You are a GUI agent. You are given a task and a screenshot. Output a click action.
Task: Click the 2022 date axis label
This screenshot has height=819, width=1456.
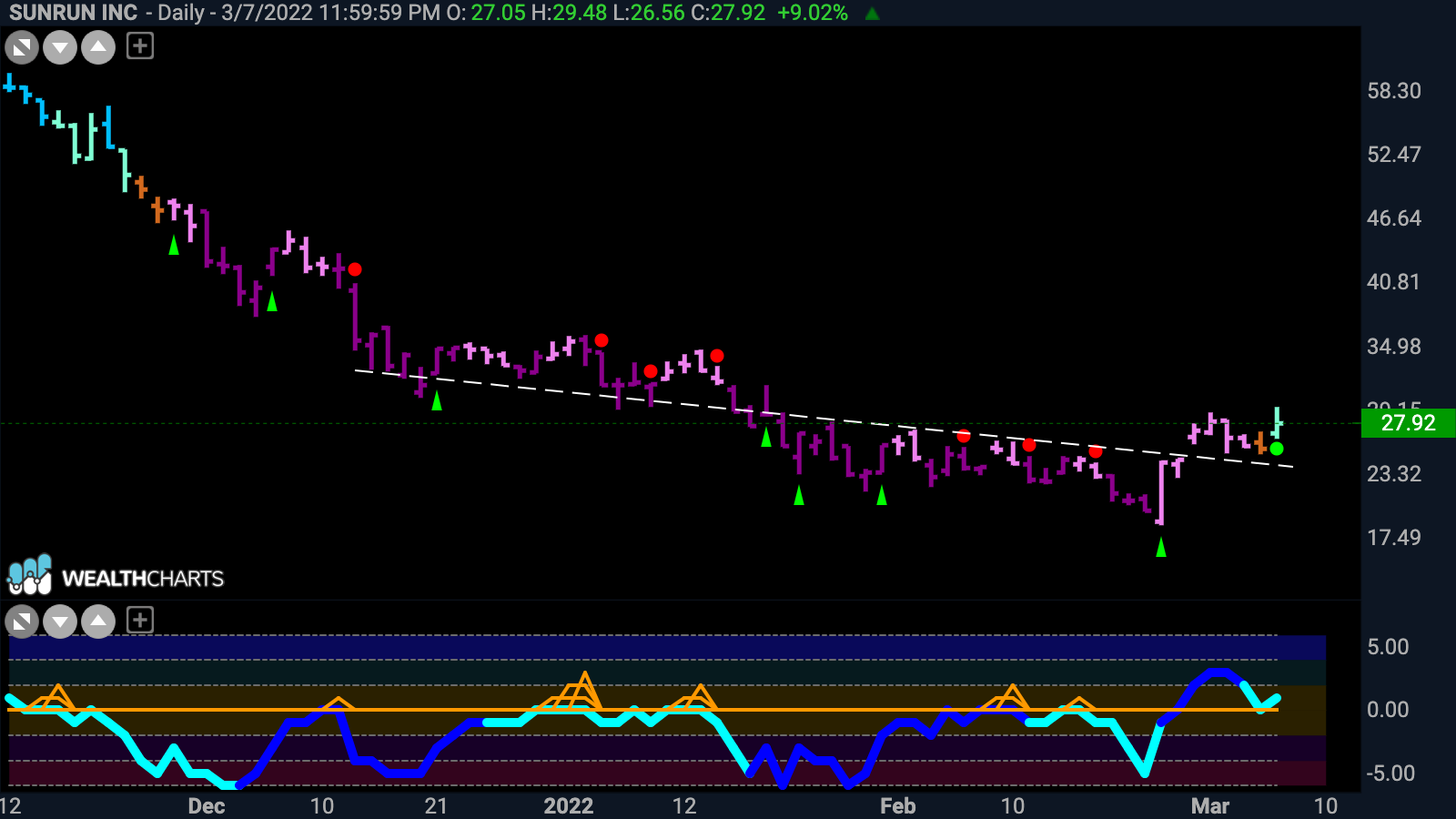(569, 805)
